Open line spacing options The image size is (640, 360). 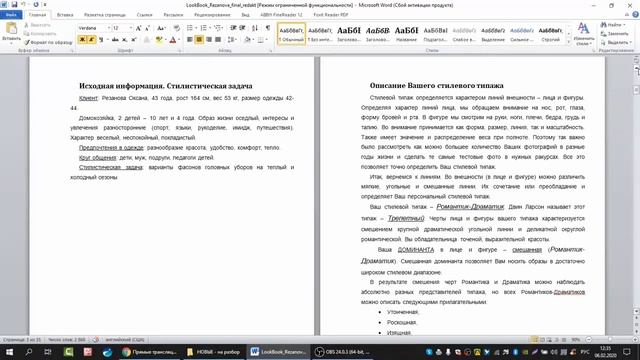pos(232,40)
